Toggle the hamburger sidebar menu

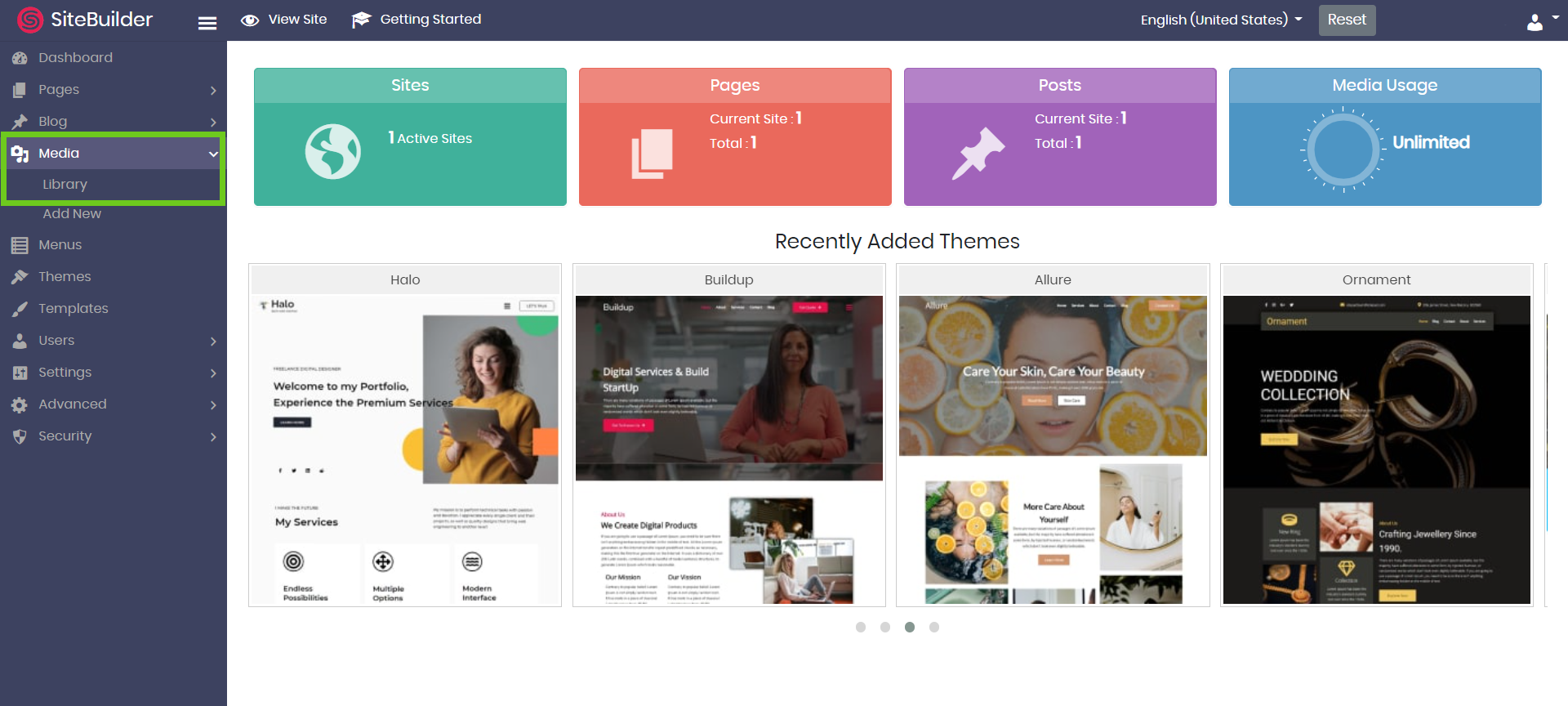pyautogui.click(x=207, y=23)
